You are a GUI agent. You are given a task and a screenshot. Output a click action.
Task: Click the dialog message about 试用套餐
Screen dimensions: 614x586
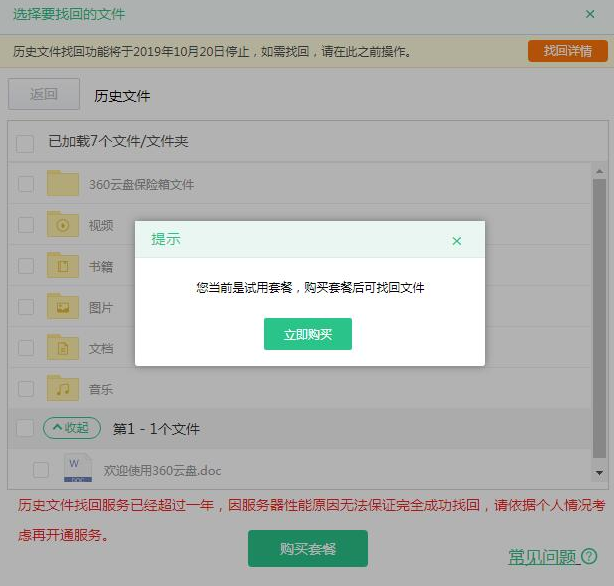click(310, 288)
